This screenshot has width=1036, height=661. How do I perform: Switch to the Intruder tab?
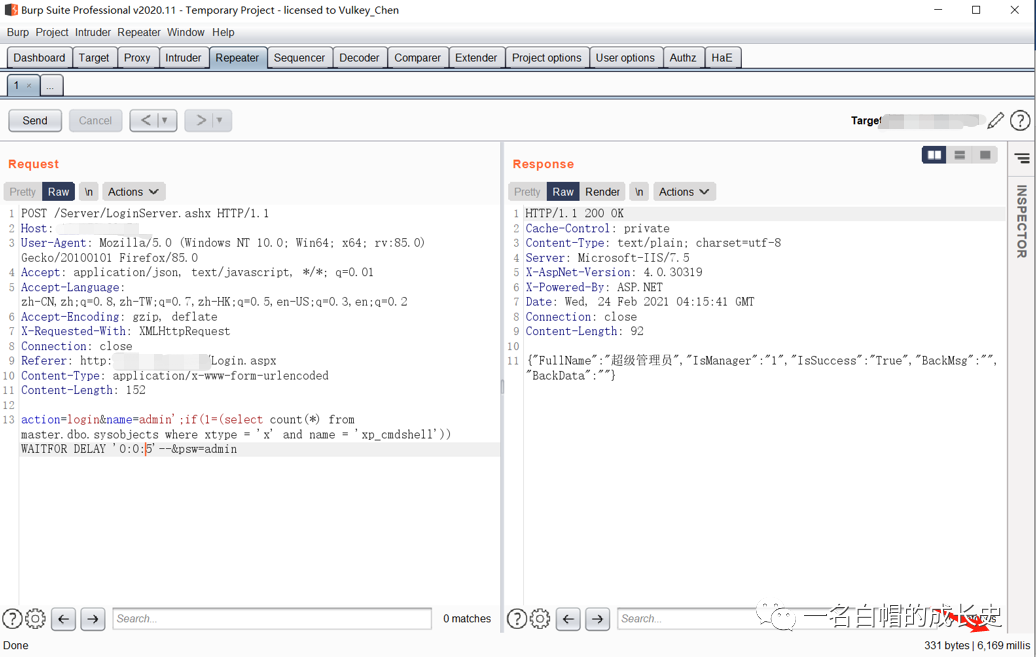pos(183,58)
